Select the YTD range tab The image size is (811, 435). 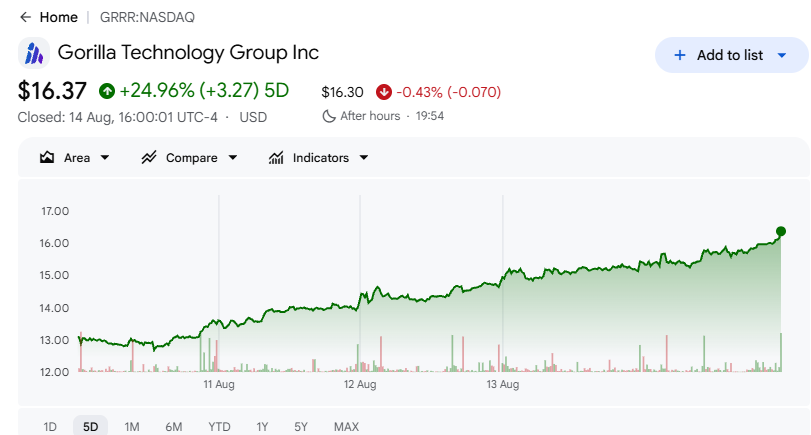pyautogui.click(x=219, y=427)
